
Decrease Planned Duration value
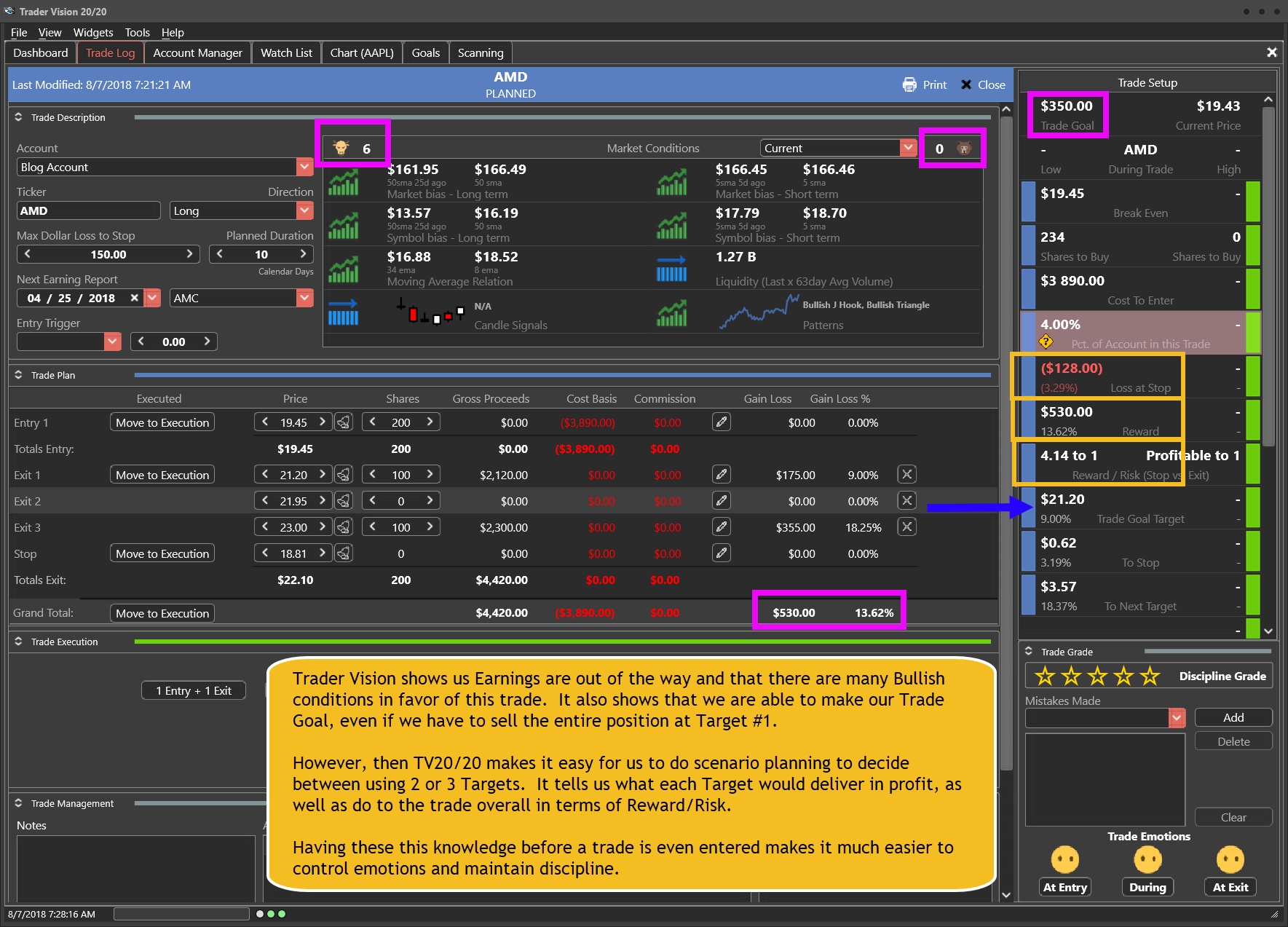(x=220, y=254)
